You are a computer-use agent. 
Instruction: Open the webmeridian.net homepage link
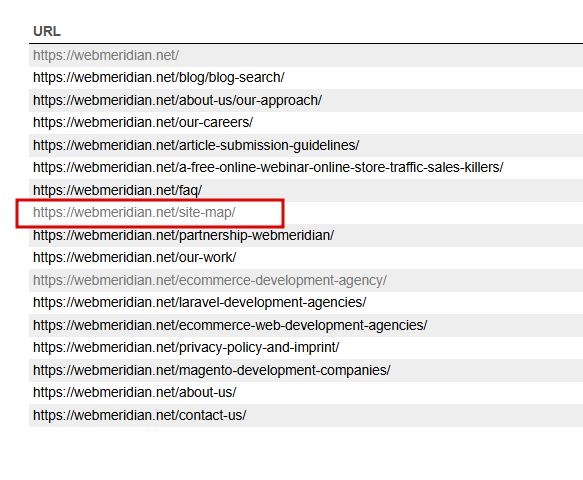[106, 55]
